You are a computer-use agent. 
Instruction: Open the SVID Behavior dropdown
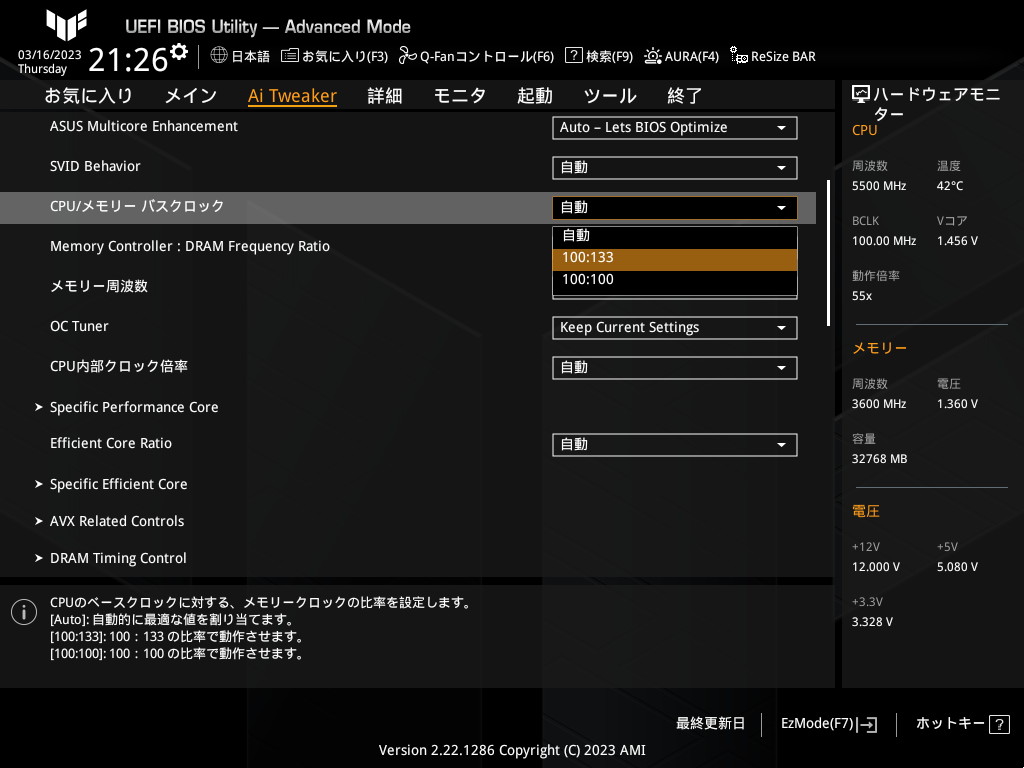click(675, 168)
